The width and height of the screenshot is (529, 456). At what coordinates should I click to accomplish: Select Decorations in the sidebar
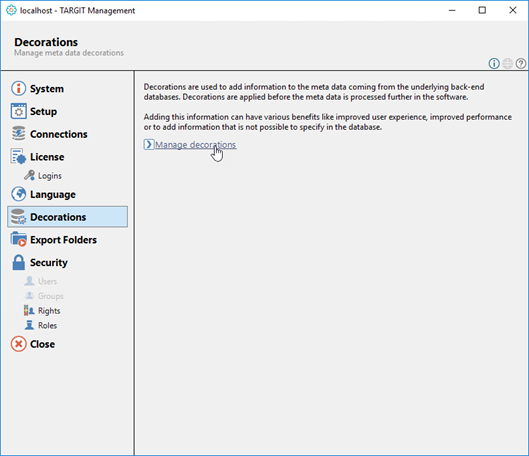tap(67, 217)
